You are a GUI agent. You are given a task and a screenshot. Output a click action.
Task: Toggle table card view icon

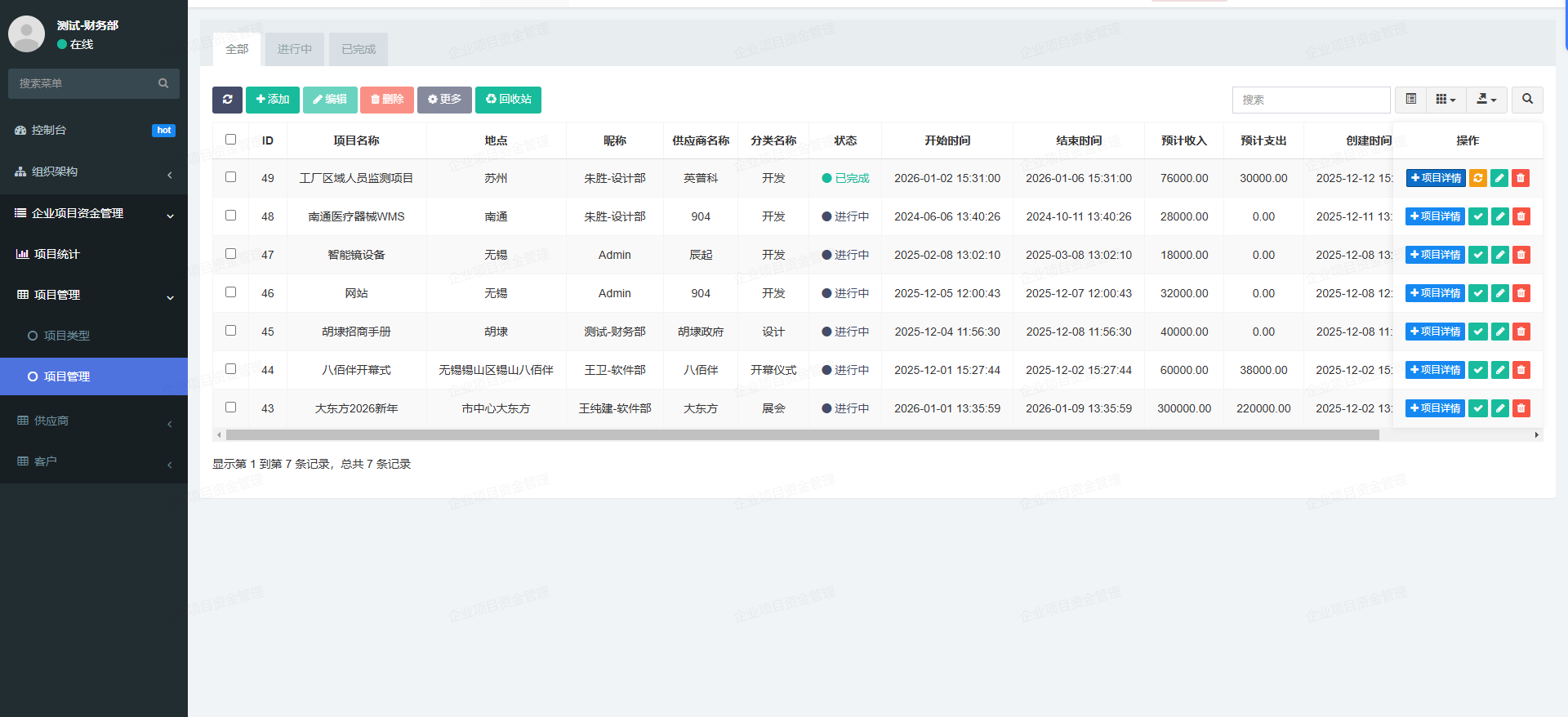(x=1410, y=100)
